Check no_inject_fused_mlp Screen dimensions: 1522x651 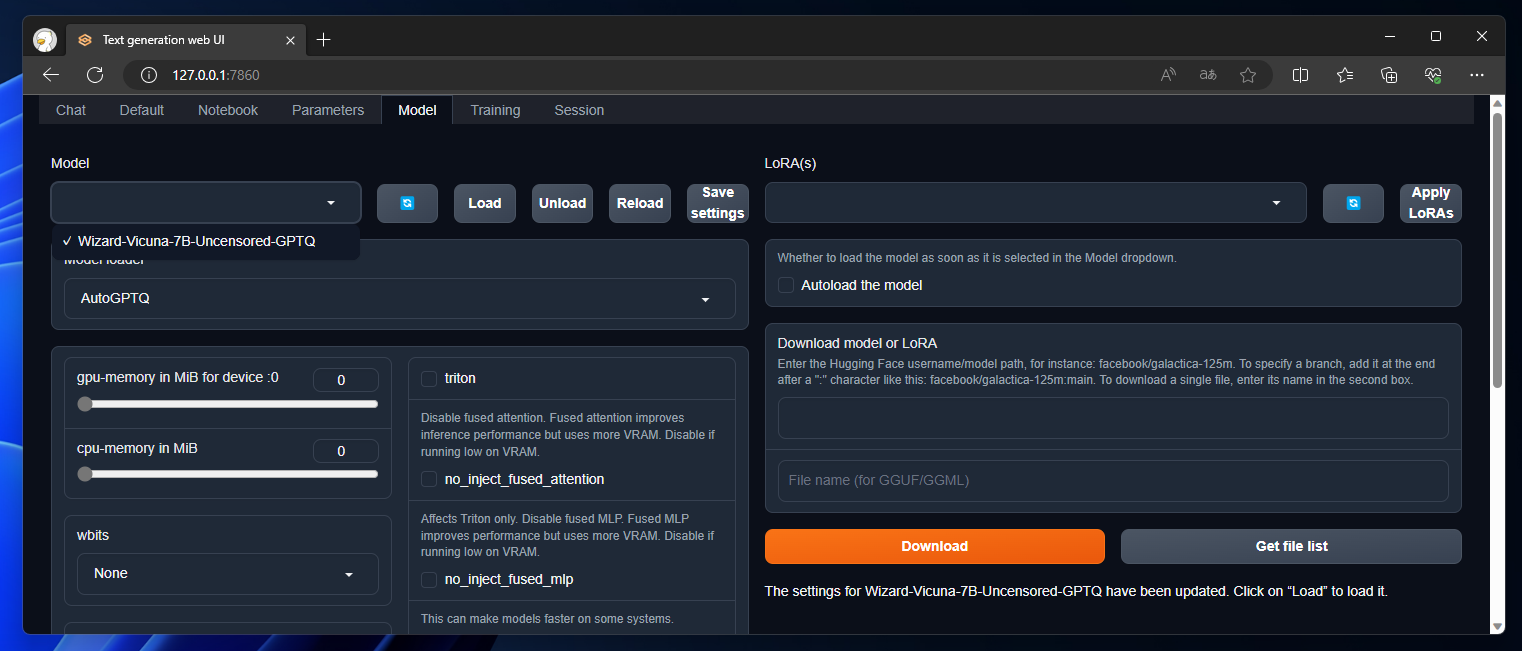429,579
